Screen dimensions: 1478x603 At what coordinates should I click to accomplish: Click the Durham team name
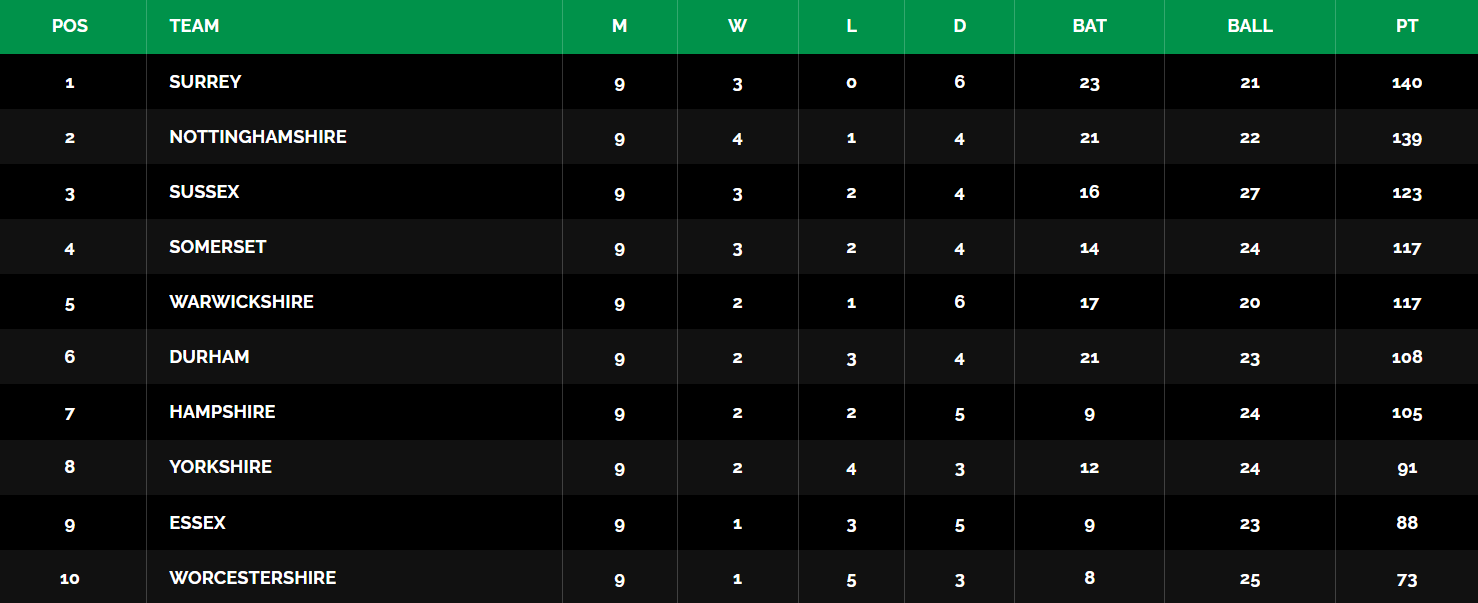(209, 357)
